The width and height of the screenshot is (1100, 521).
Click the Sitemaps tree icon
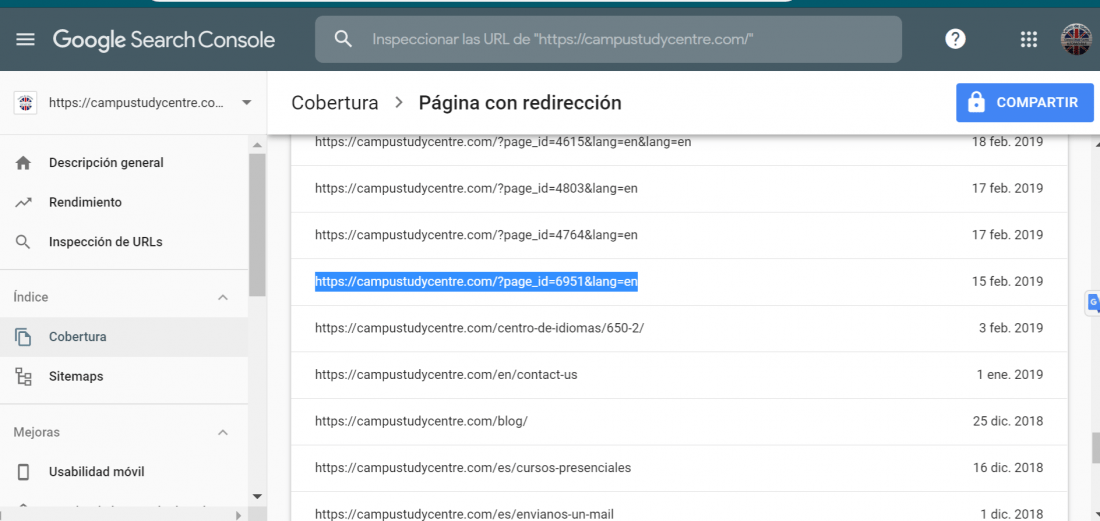tap(23, 377)
